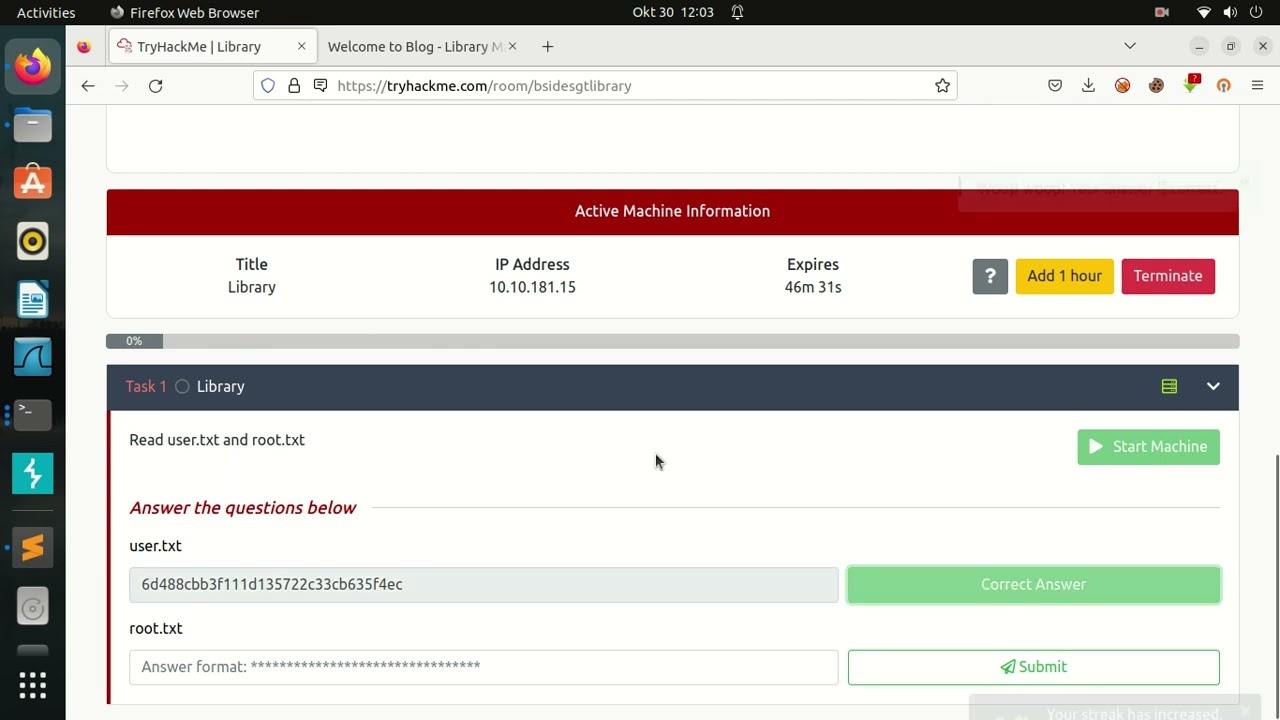Open Firefox application hamburger menu
This screenshot has height=720, width=1280.
(x=1257, y=86)
